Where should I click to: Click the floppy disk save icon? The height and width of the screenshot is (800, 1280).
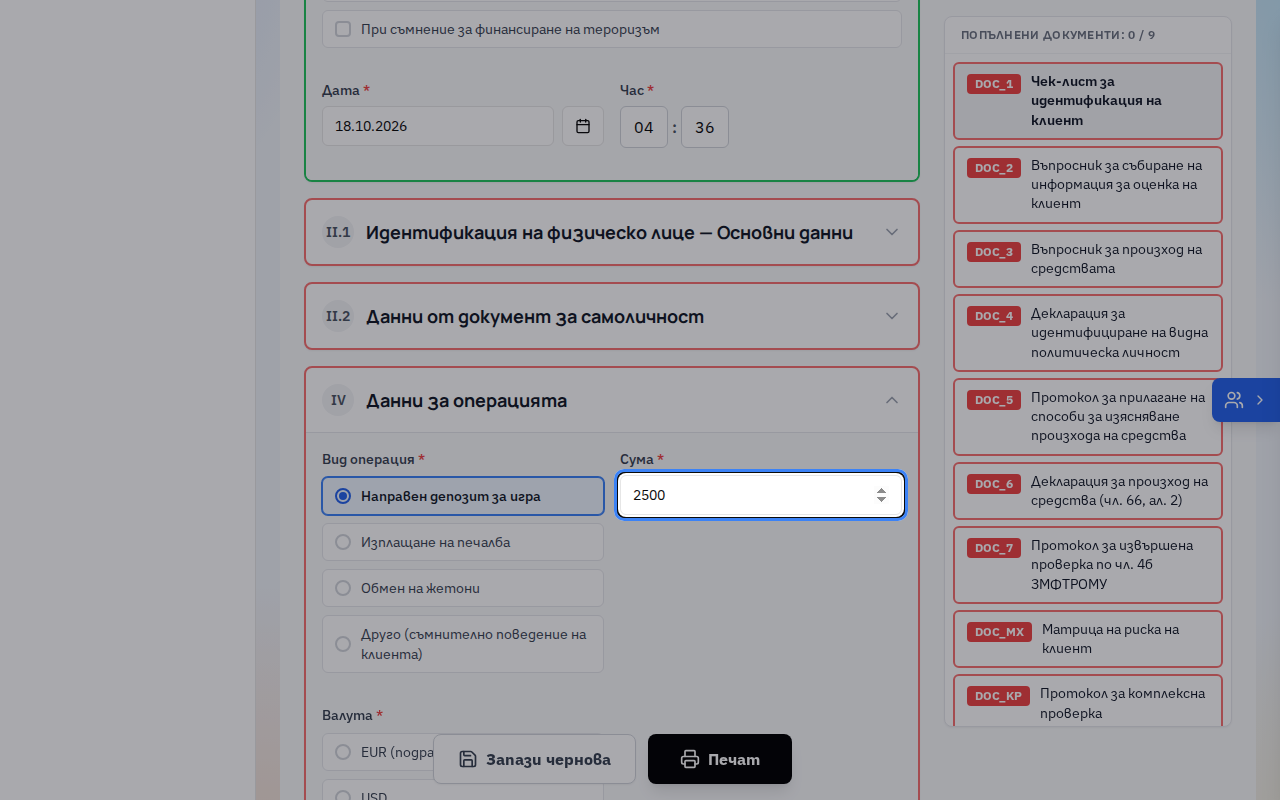pos(468,759)
